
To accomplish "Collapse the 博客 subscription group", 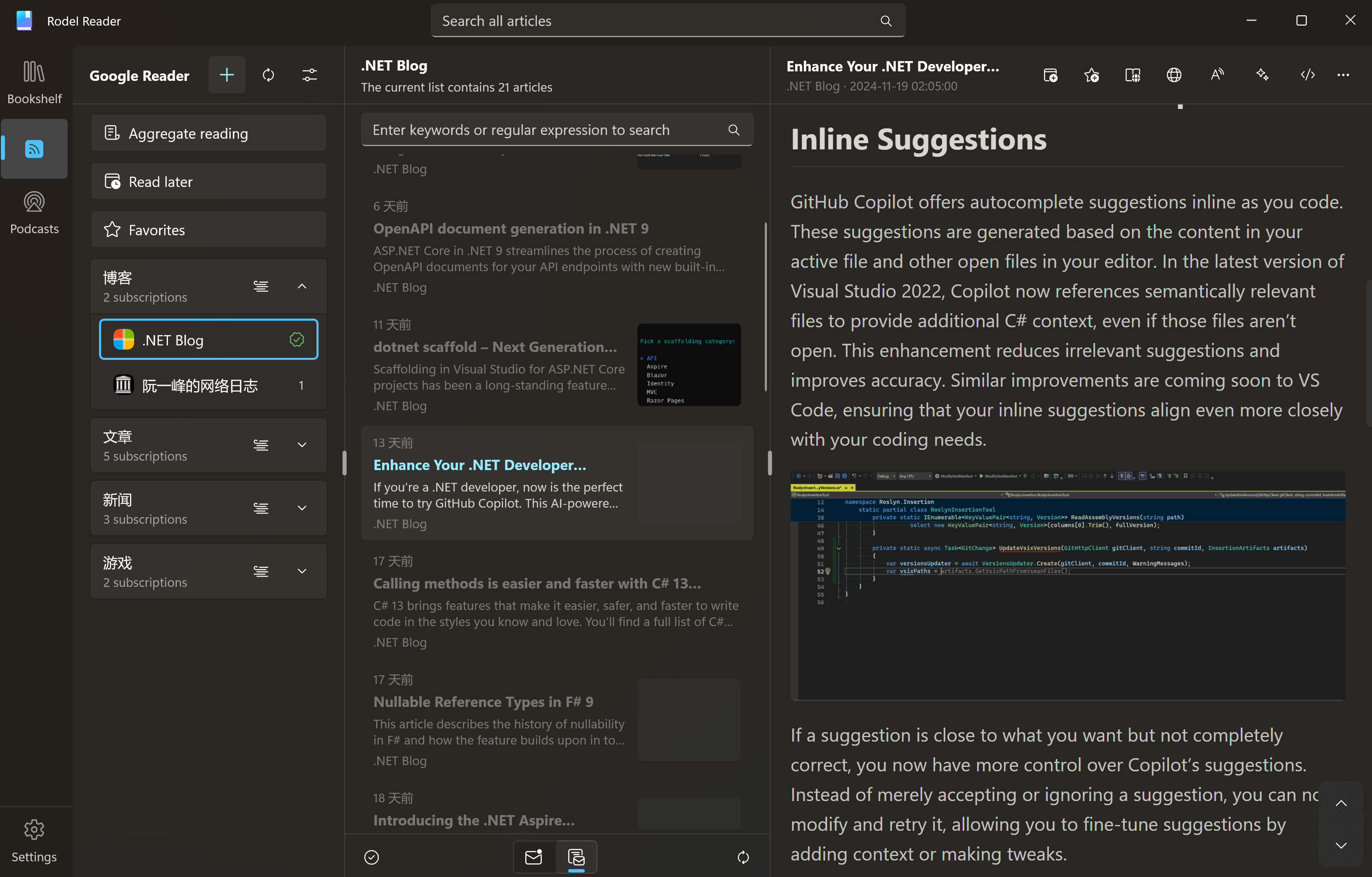I will 302,286.
